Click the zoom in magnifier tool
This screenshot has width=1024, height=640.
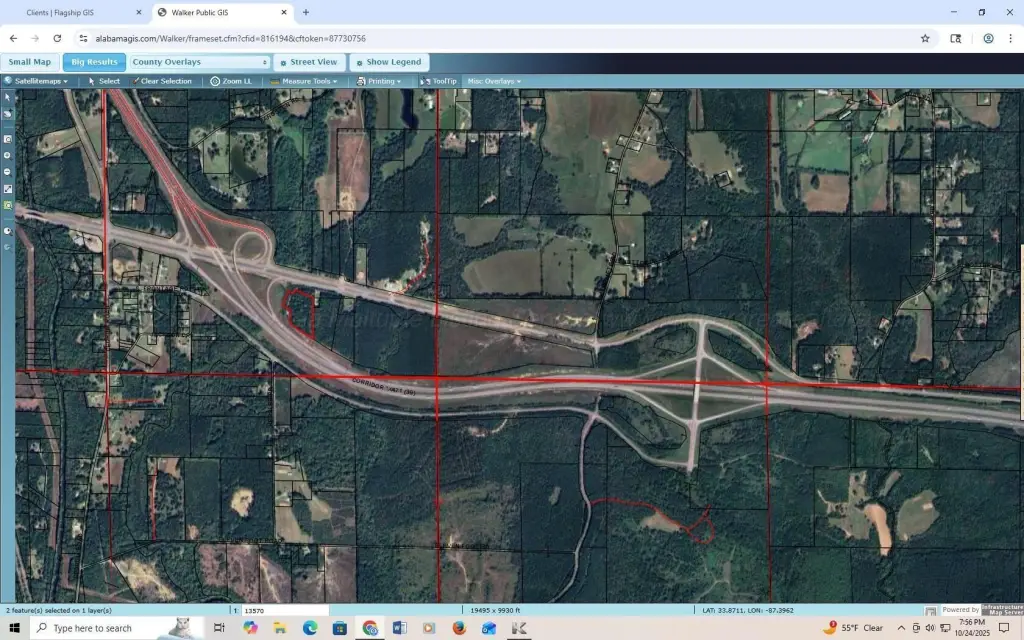point(7,155)
